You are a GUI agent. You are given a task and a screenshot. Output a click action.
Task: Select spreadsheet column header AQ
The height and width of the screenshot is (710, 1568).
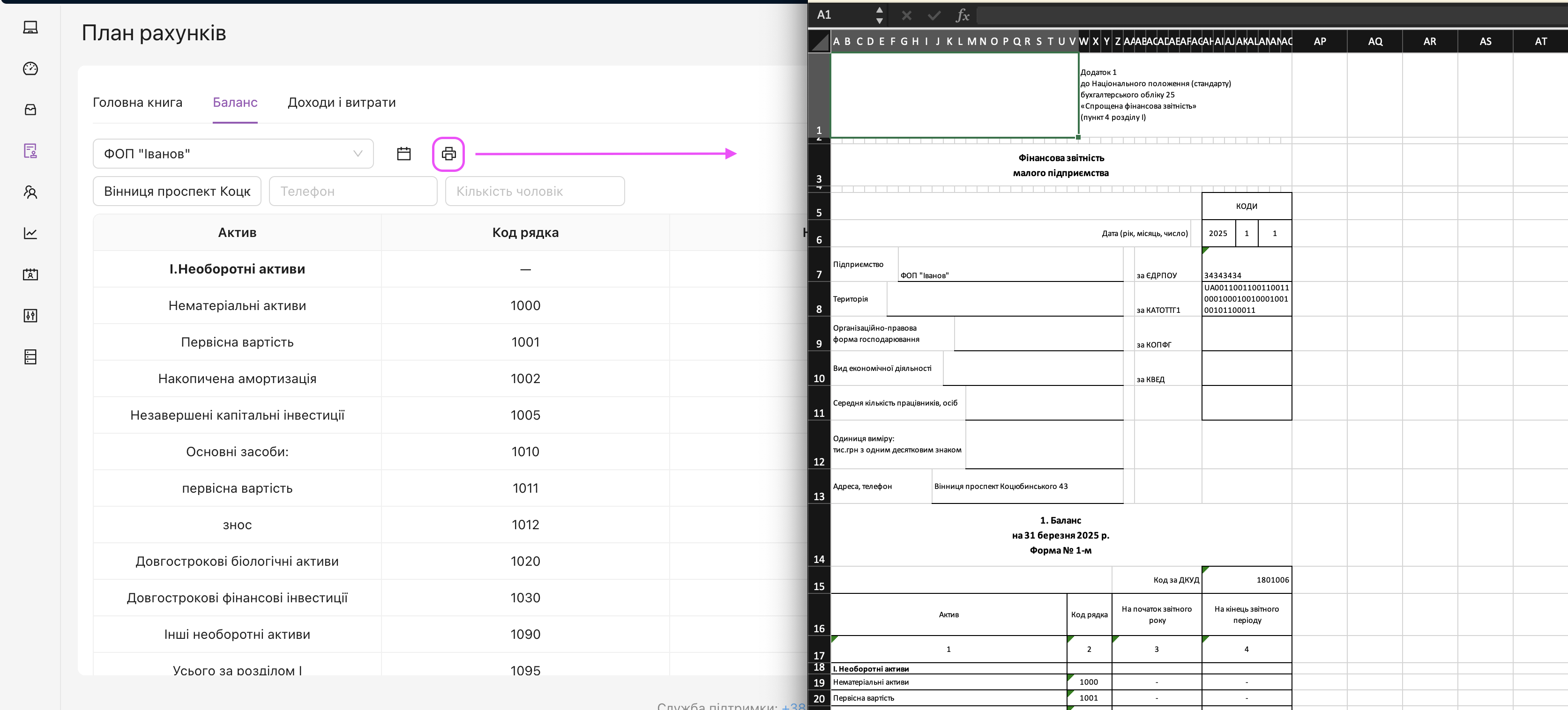(x=1375, y=41)
